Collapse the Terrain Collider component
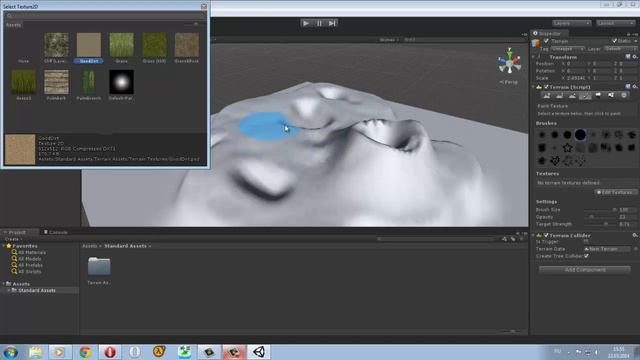The height and width of the screenshot is (360, 640). coord(534,235)
